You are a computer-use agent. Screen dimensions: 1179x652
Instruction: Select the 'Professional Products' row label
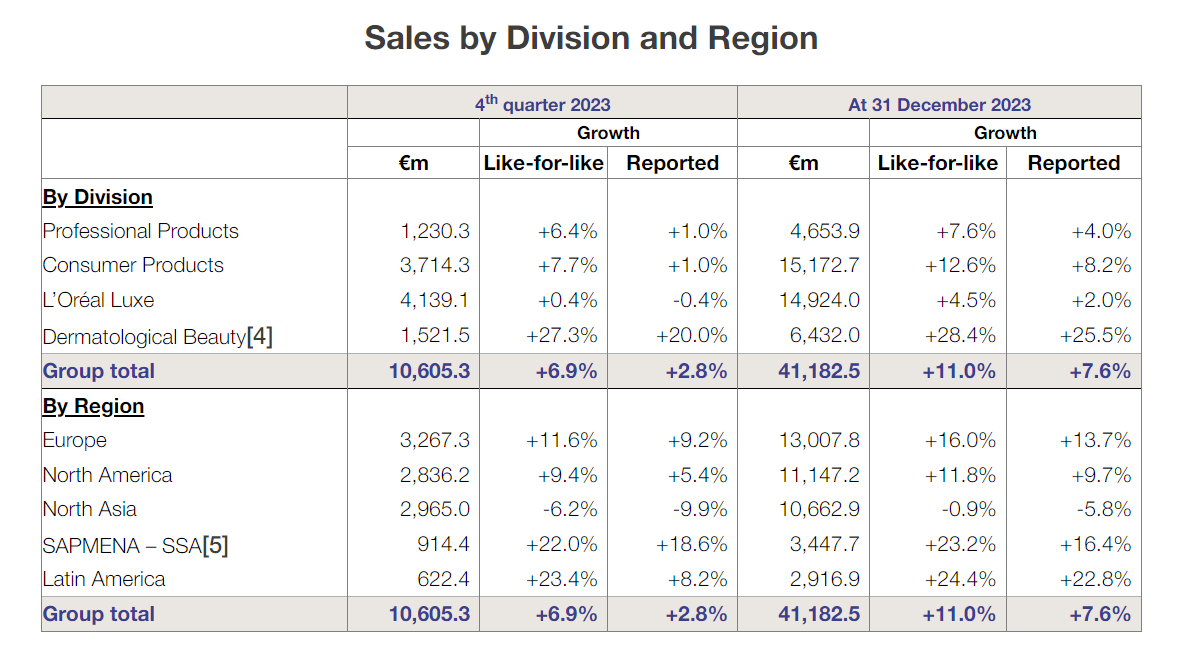click(141, 231)
